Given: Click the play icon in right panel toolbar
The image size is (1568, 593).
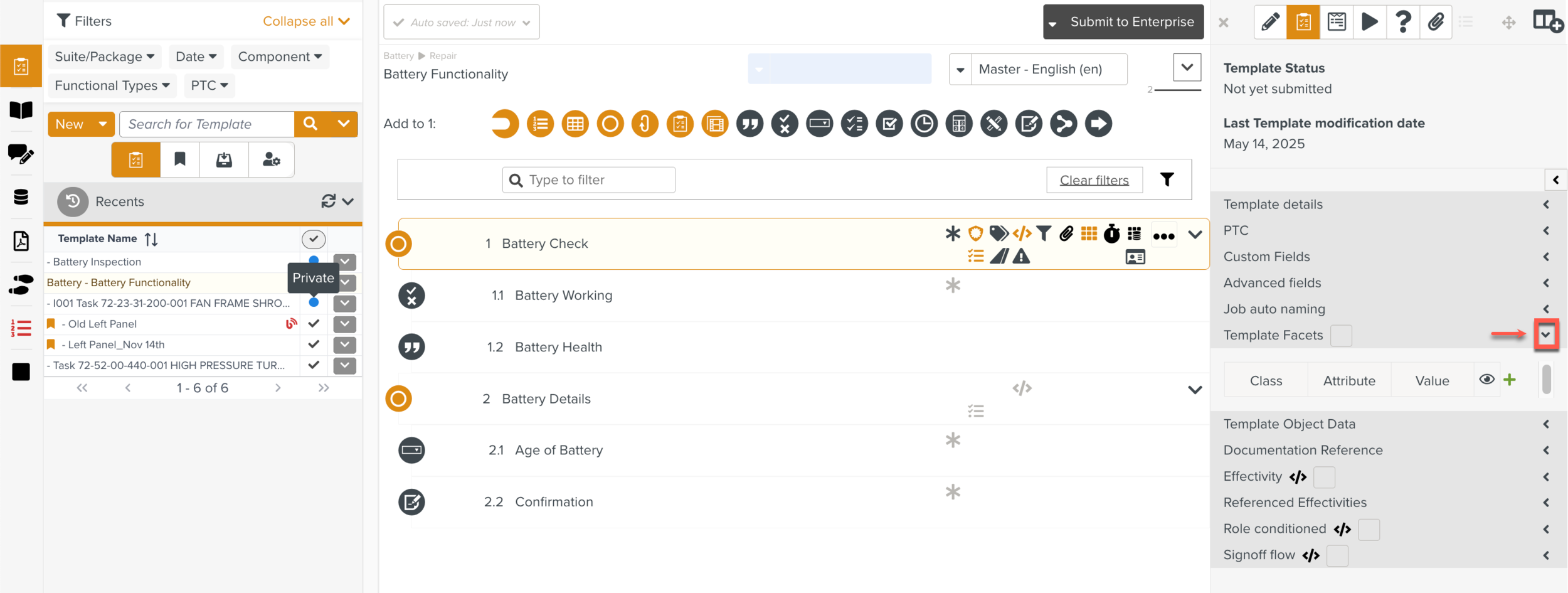Looking at the screenshot, I should [x=1369, y=22].
